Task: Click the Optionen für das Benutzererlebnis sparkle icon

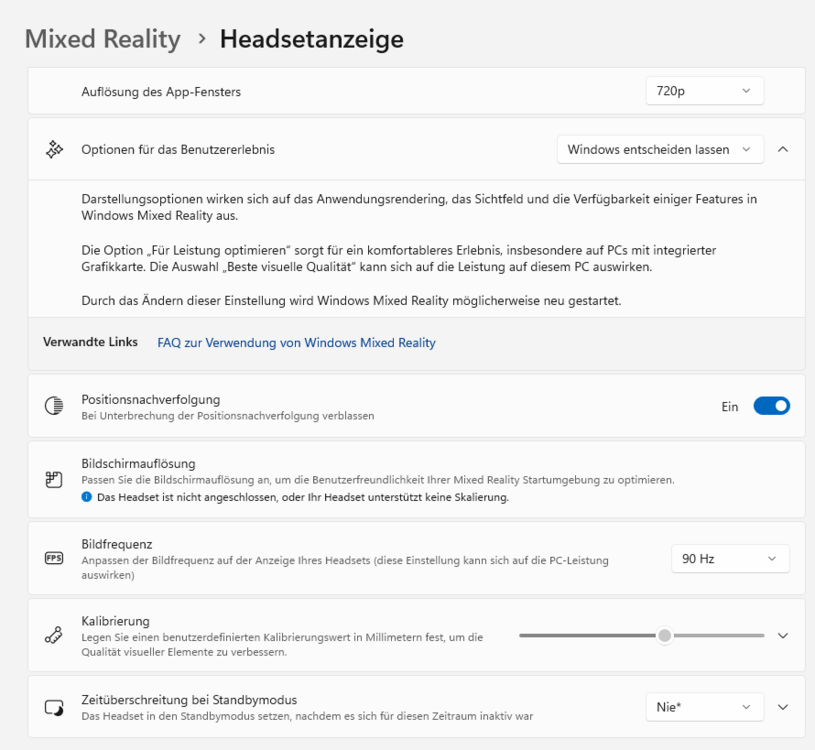Action: [x=54, y=149]
